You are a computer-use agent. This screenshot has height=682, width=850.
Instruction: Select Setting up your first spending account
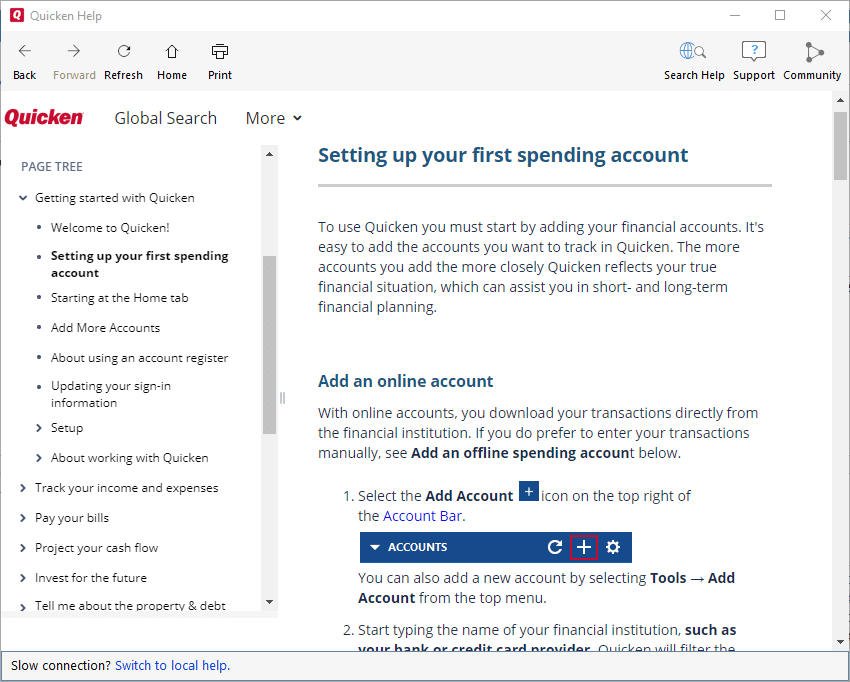(139, 264)
